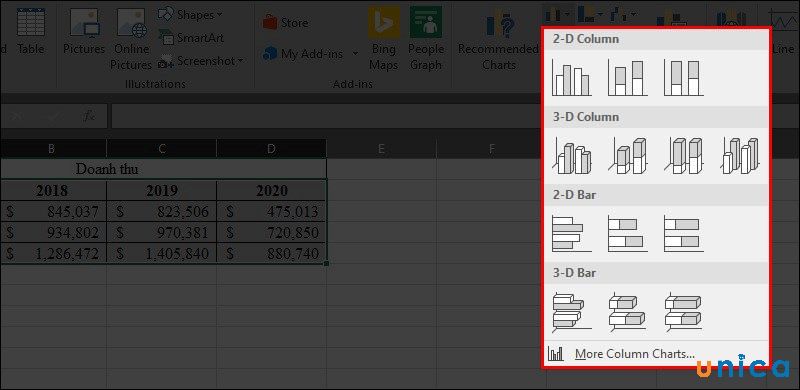The width and height of the screenshot is (800, 390).
Task: Click the People Graph add-in
Action: tap(426, 39)
